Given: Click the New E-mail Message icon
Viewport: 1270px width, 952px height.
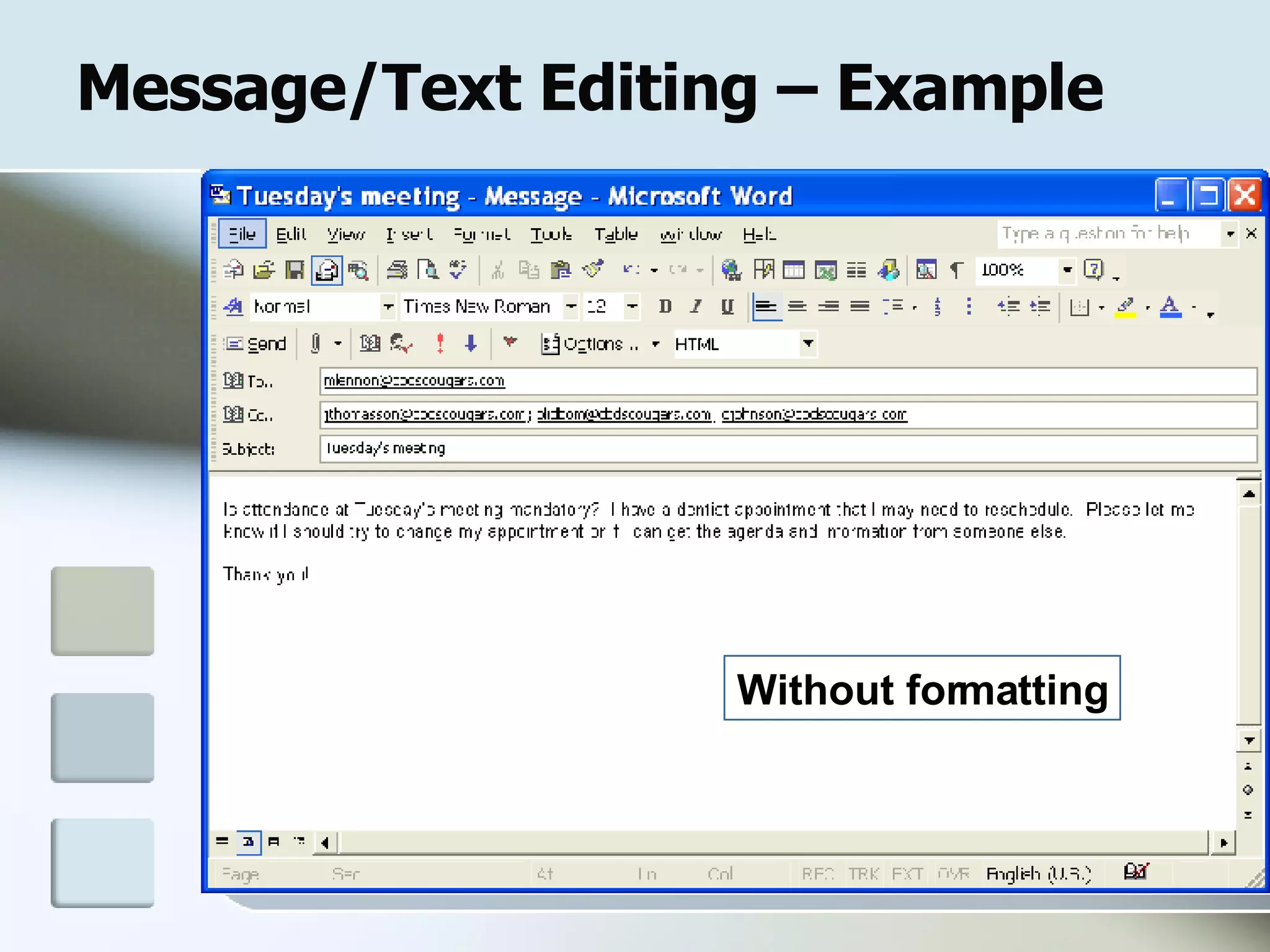Looking at the screenshot, I should coord(234,270).
